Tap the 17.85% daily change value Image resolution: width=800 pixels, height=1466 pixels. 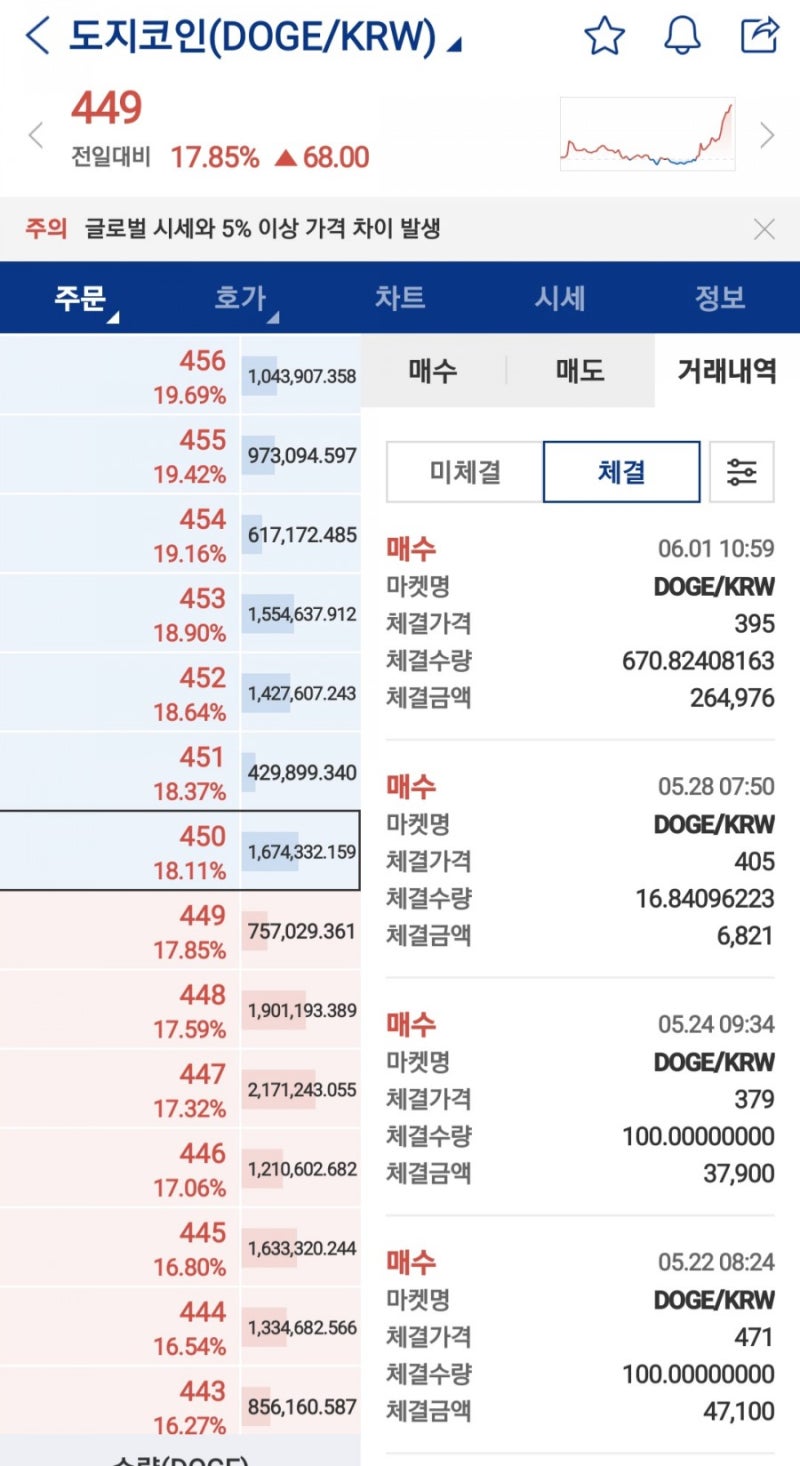(215, 158)
